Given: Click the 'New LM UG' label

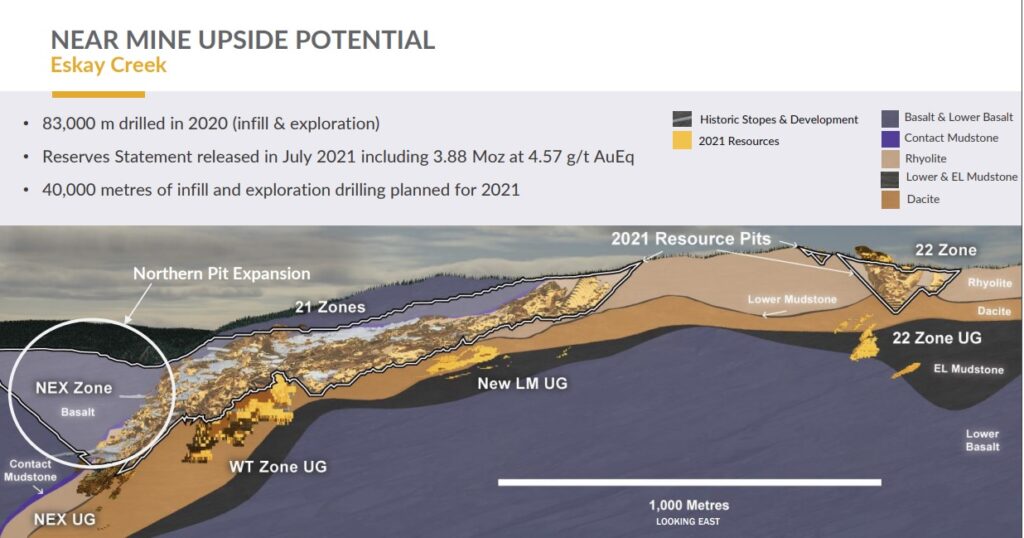Looking at the screenshot, I should [x=522, y=383].
